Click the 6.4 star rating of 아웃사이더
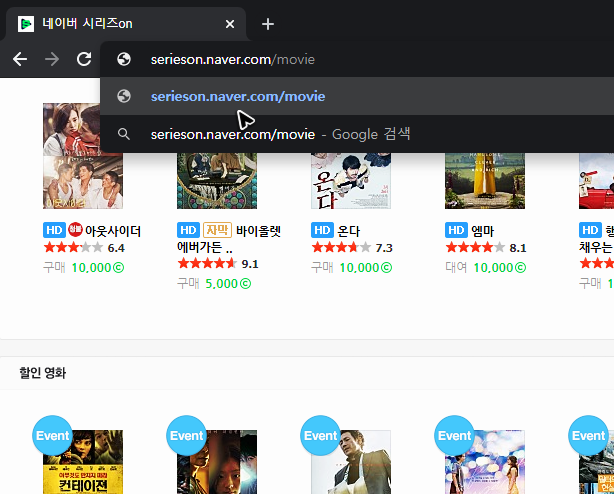The width and height of the screenshot is (614, 494). click(84, 248)
